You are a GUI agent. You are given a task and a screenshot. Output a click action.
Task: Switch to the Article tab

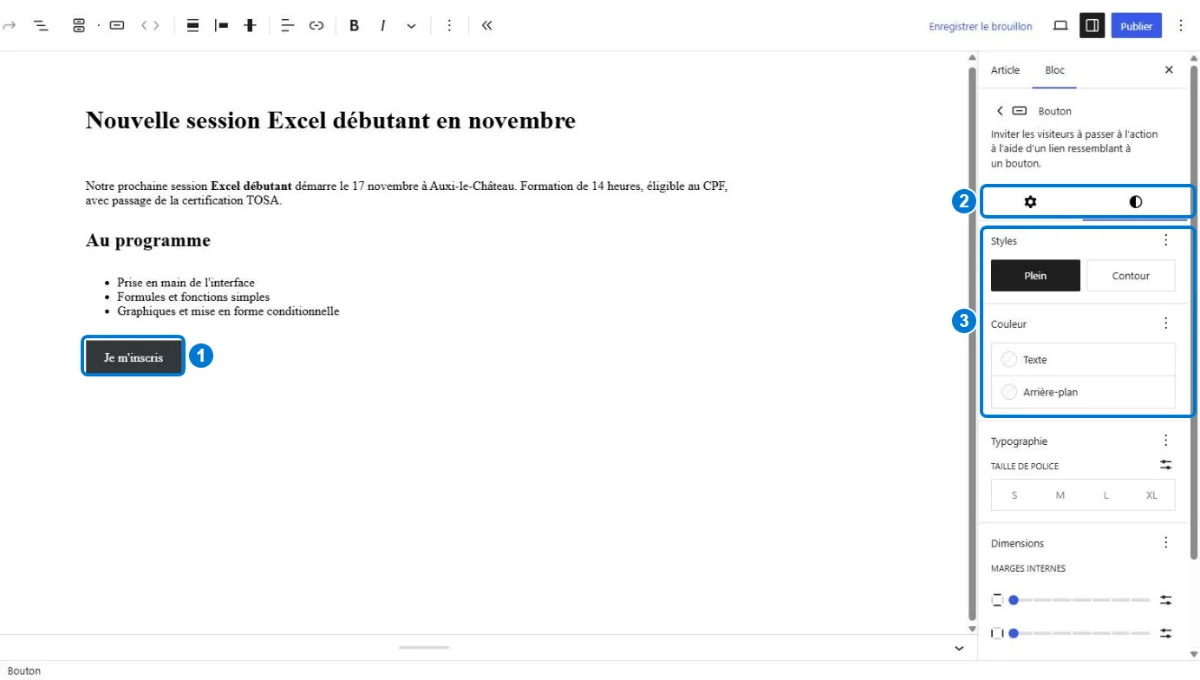[1005, 70]
